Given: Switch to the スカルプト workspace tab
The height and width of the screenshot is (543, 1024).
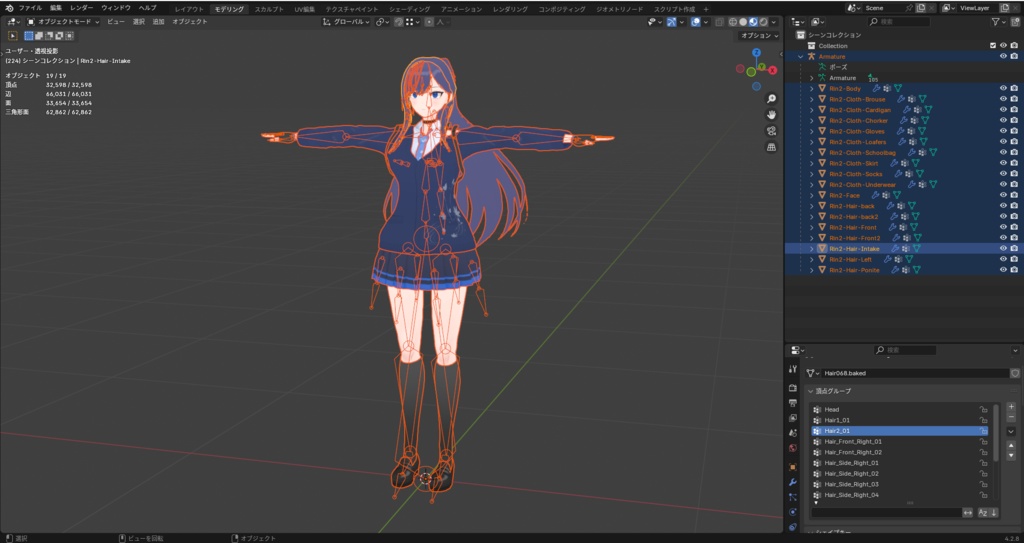Looking at the screenshot, I should click(269, 9).
